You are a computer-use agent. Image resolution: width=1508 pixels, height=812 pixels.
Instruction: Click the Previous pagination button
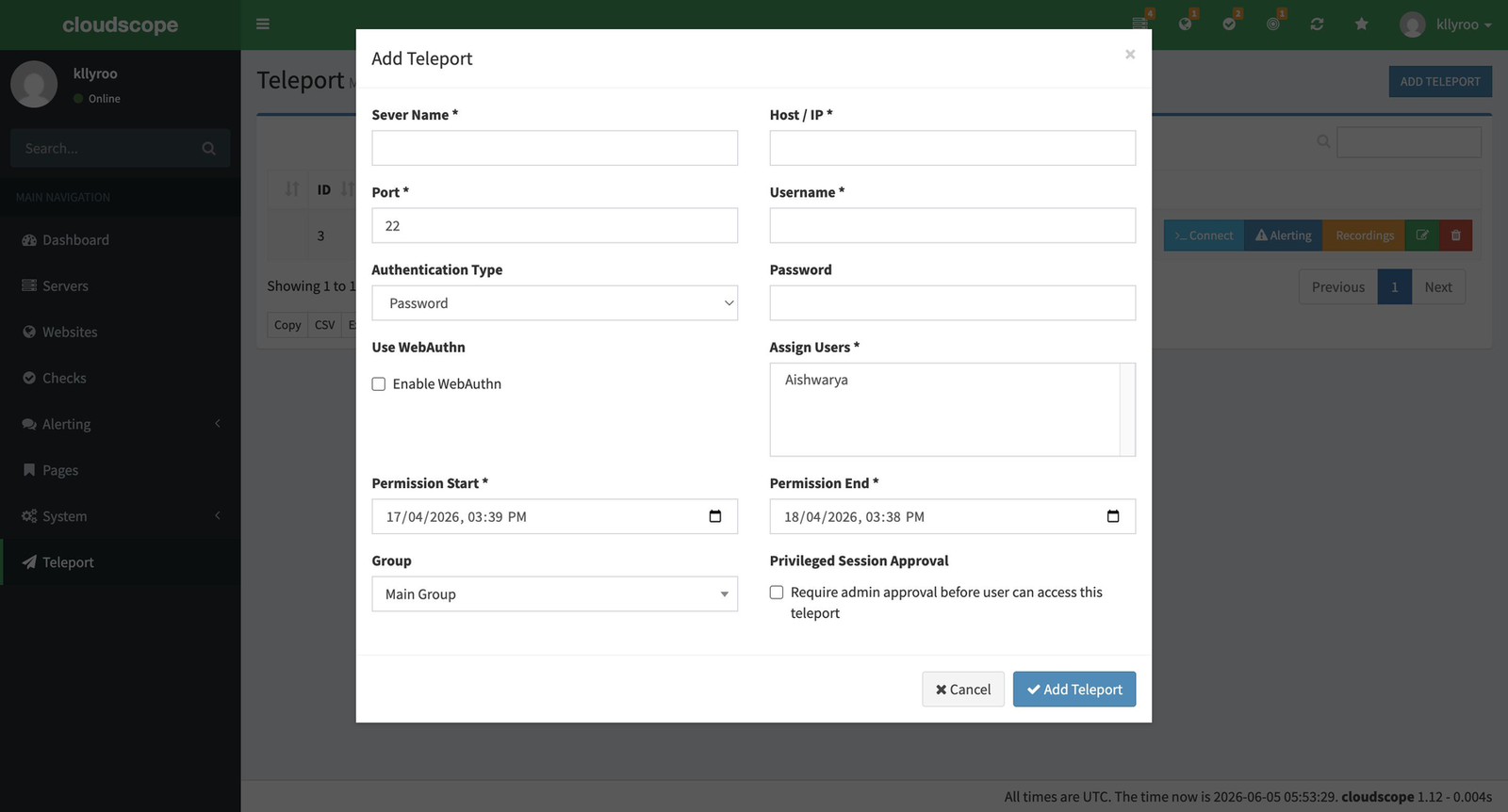pos(1337,287)
